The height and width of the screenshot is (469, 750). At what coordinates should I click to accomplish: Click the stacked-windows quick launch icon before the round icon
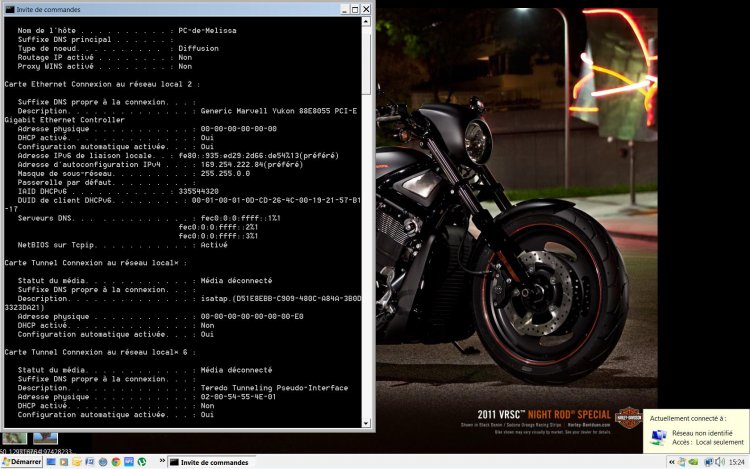point(89,462)
